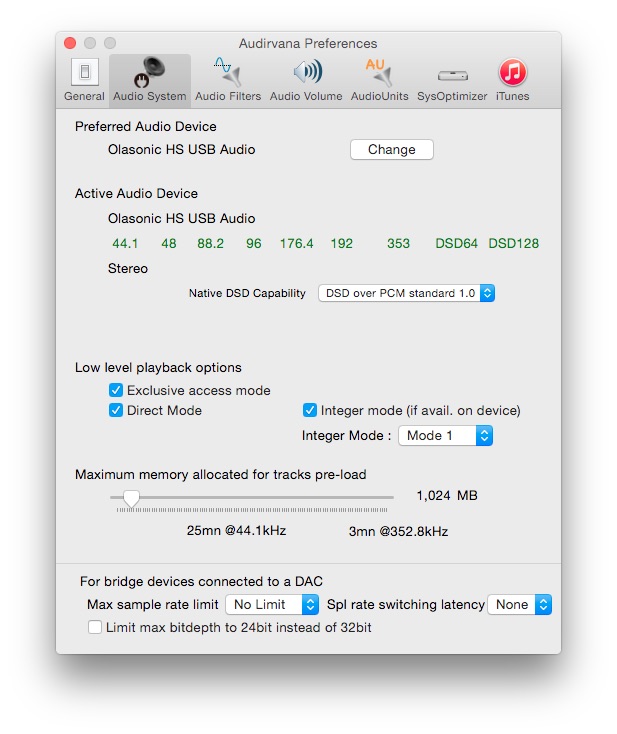The width and height of the screenshot is (617, 734).
Task: Click the 88.2 sample rate value
Action: pos(210,243)
